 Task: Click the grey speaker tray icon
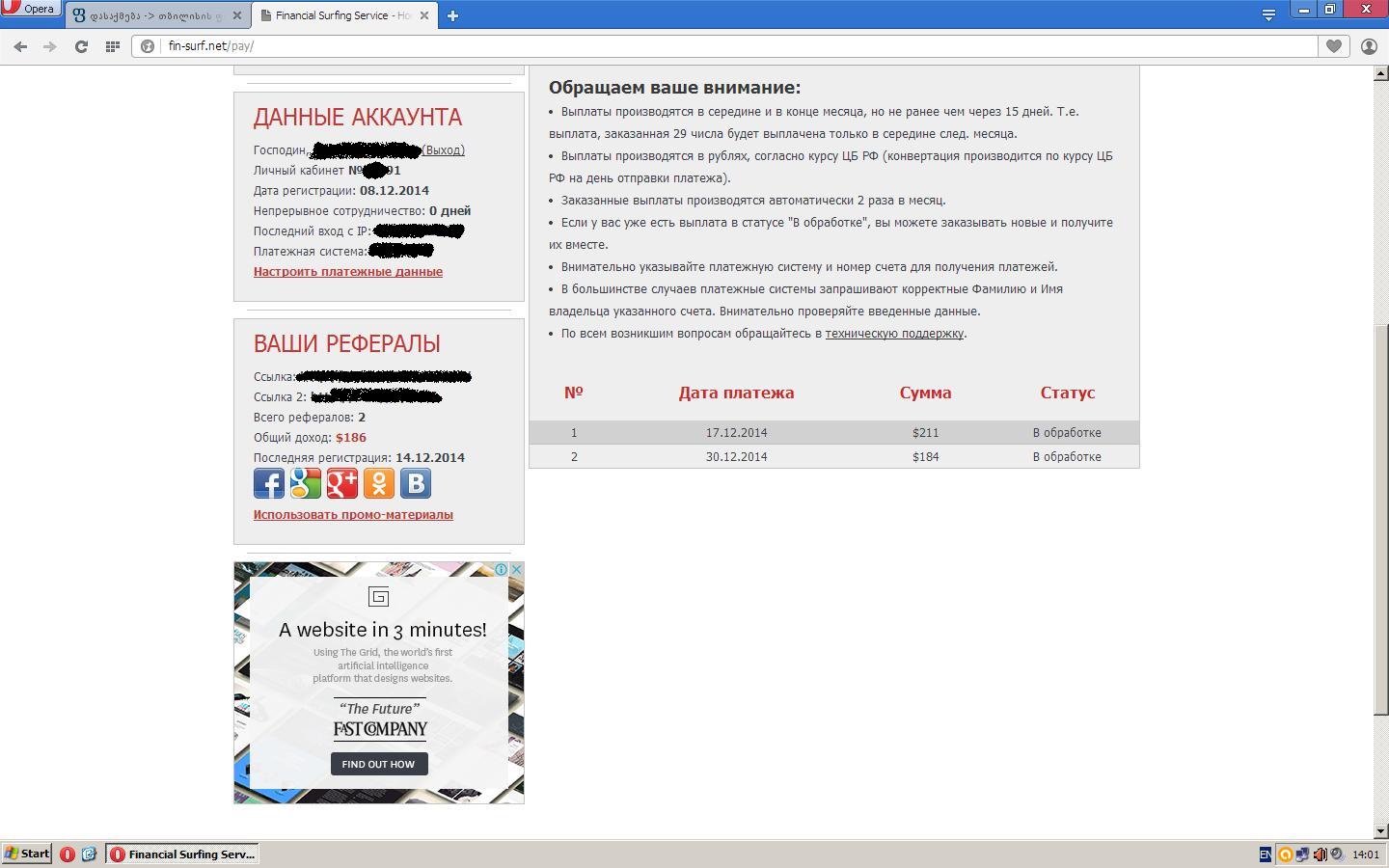coord(1337,854)
